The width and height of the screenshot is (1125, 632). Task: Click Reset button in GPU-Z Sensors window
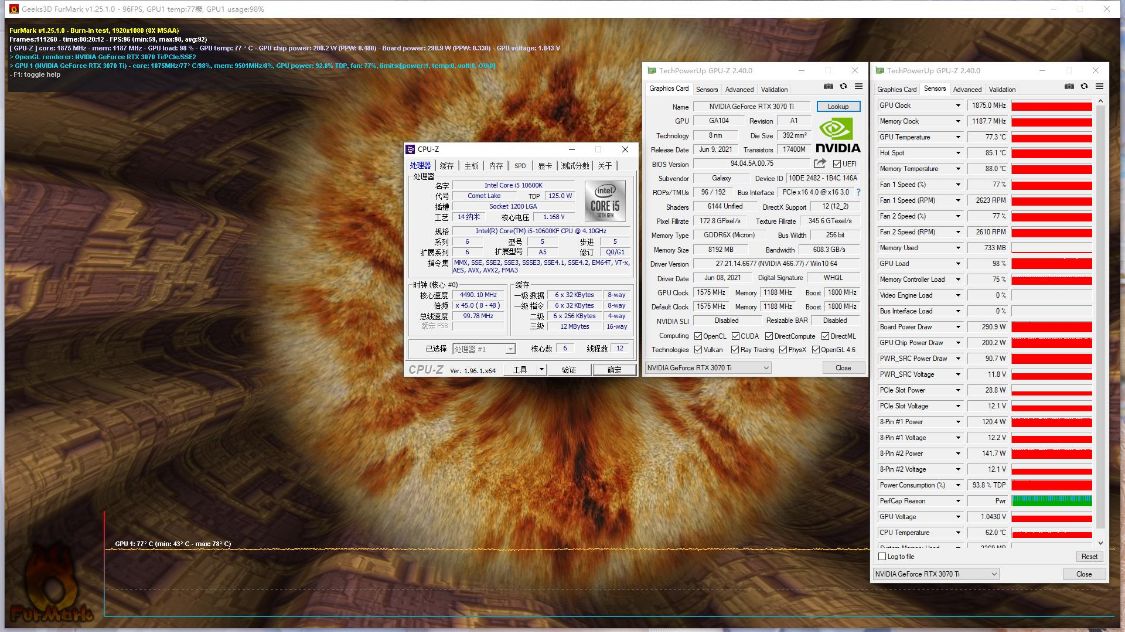tap(1089, 557)
